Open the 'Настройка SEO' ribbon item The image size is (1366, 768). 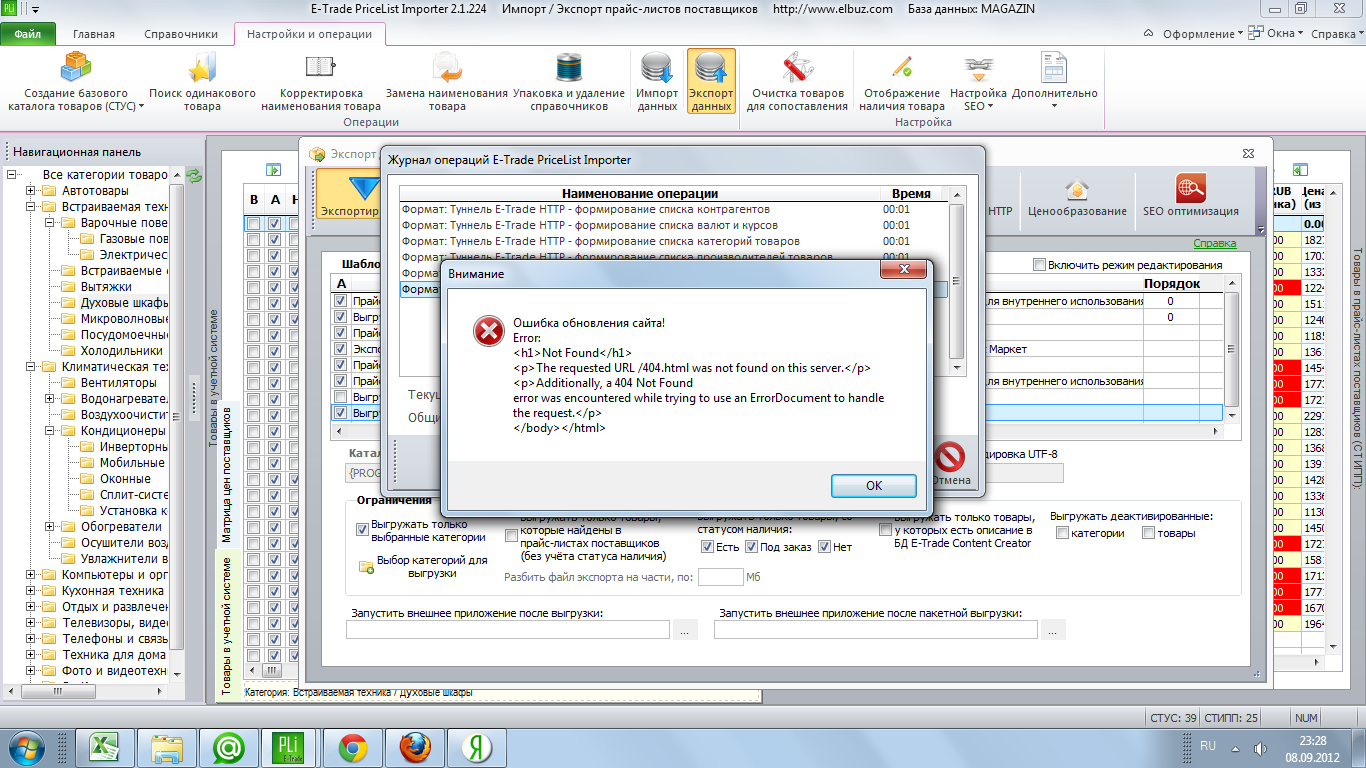[978, 81]
